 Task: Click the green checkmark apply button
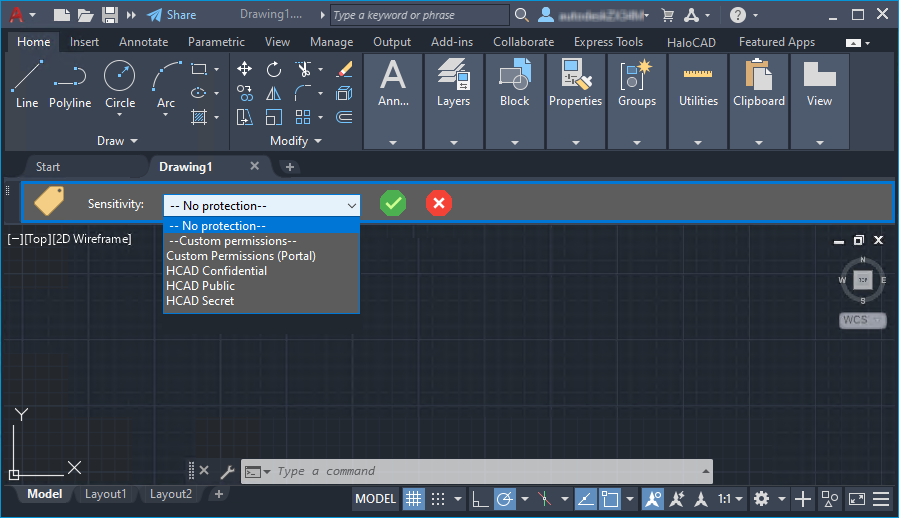393,204
